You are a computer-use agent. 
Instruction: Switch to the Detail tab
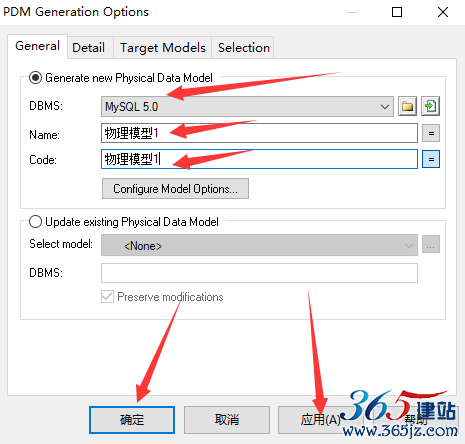(88, 47)
